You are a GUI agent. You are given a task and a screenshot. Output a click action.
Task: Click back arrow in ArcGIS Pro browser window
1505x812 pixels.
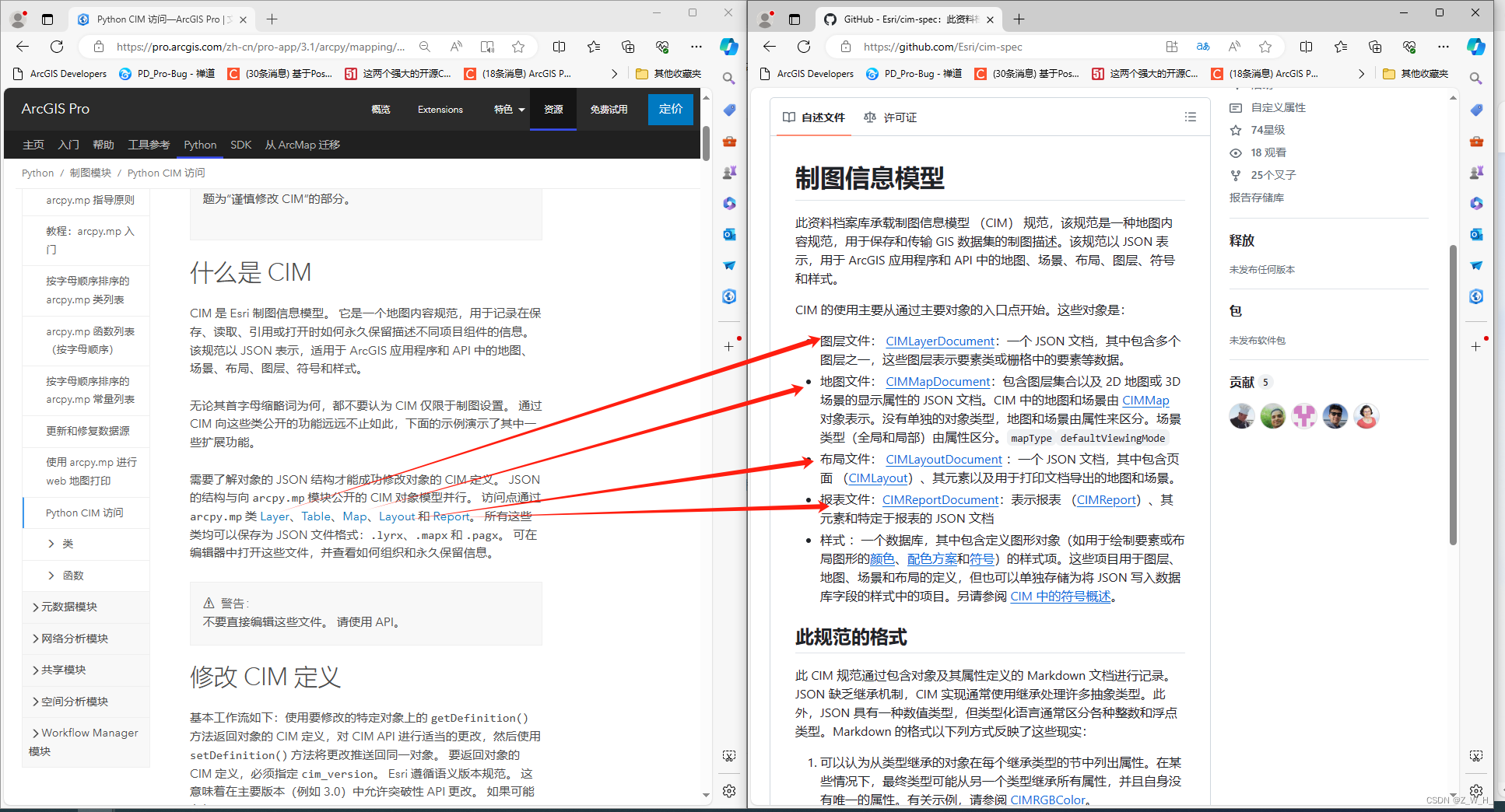point(23,47)
